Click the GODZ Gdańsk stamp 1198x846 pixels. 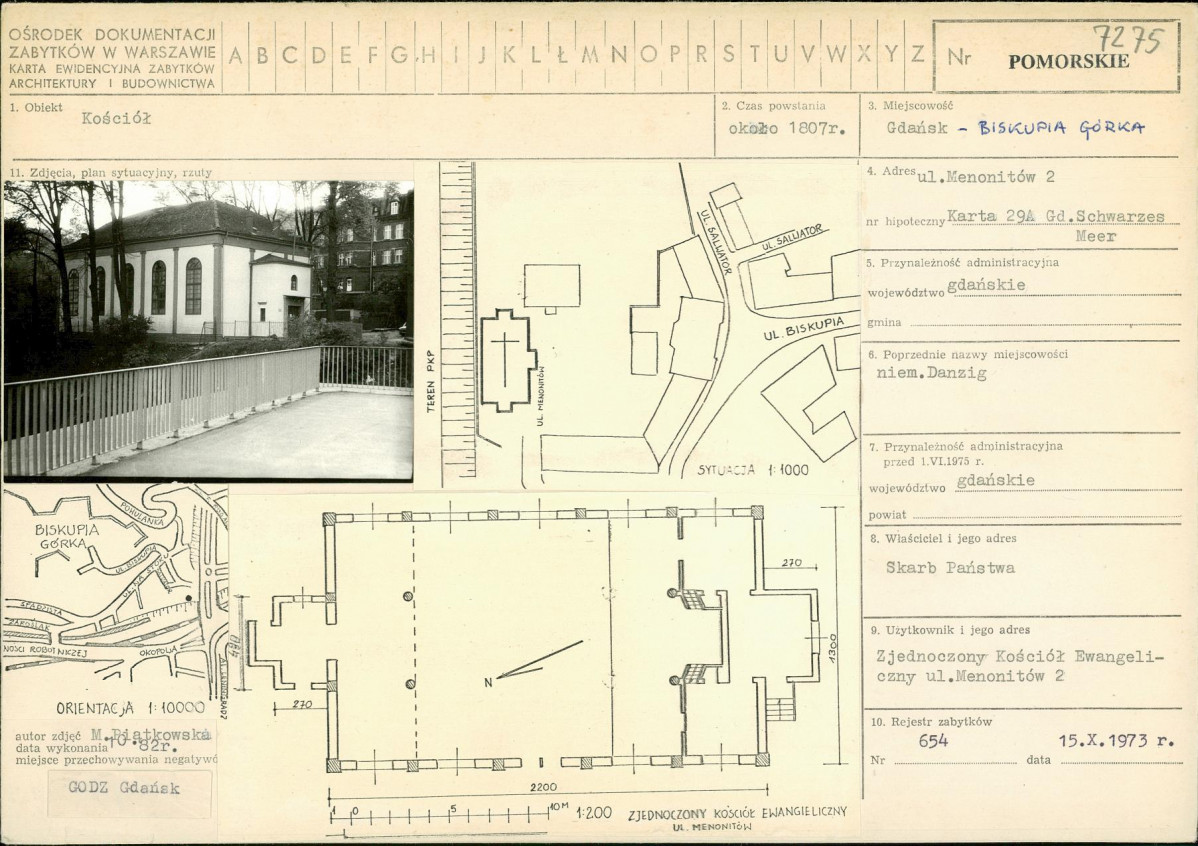coord(124,788)
